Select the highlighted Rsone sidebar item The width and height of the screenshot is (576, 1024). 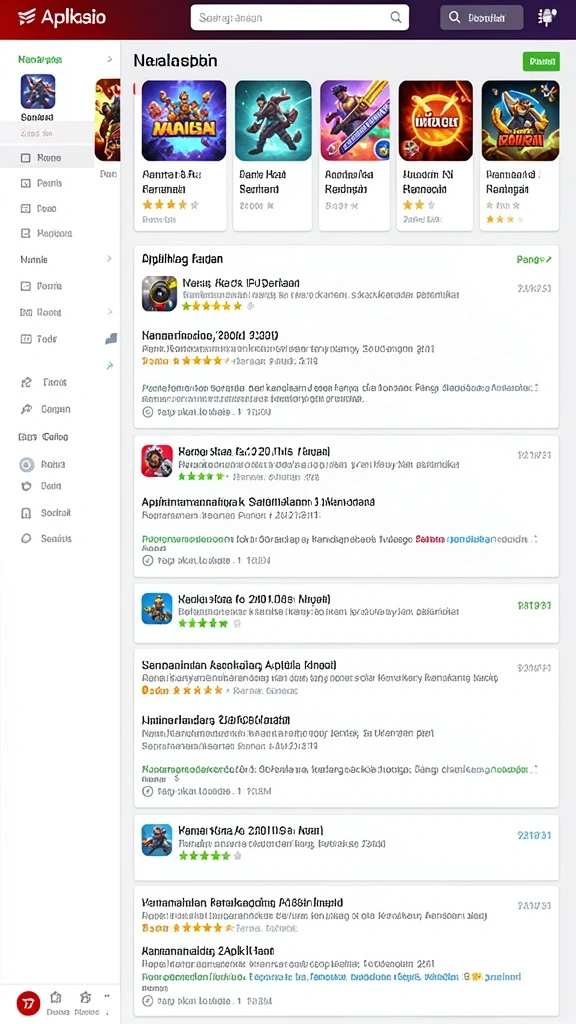pos(47,157)
